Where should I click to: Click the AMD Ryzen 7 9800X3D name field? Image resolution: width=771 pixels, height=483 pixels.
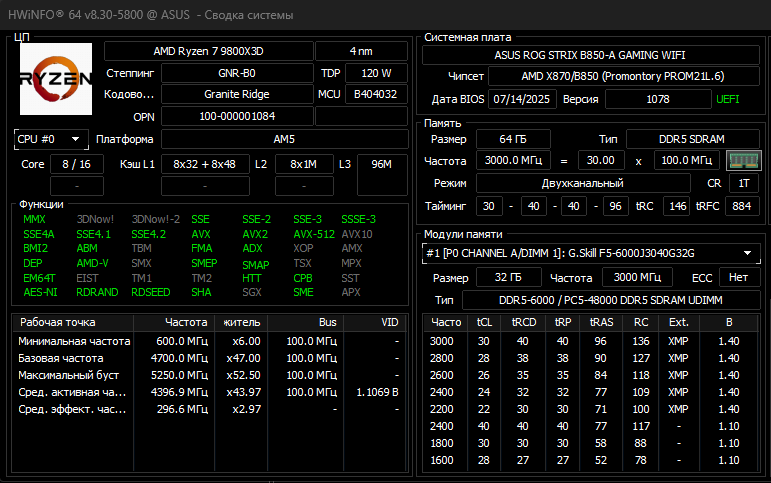click(x=208, y=51)
